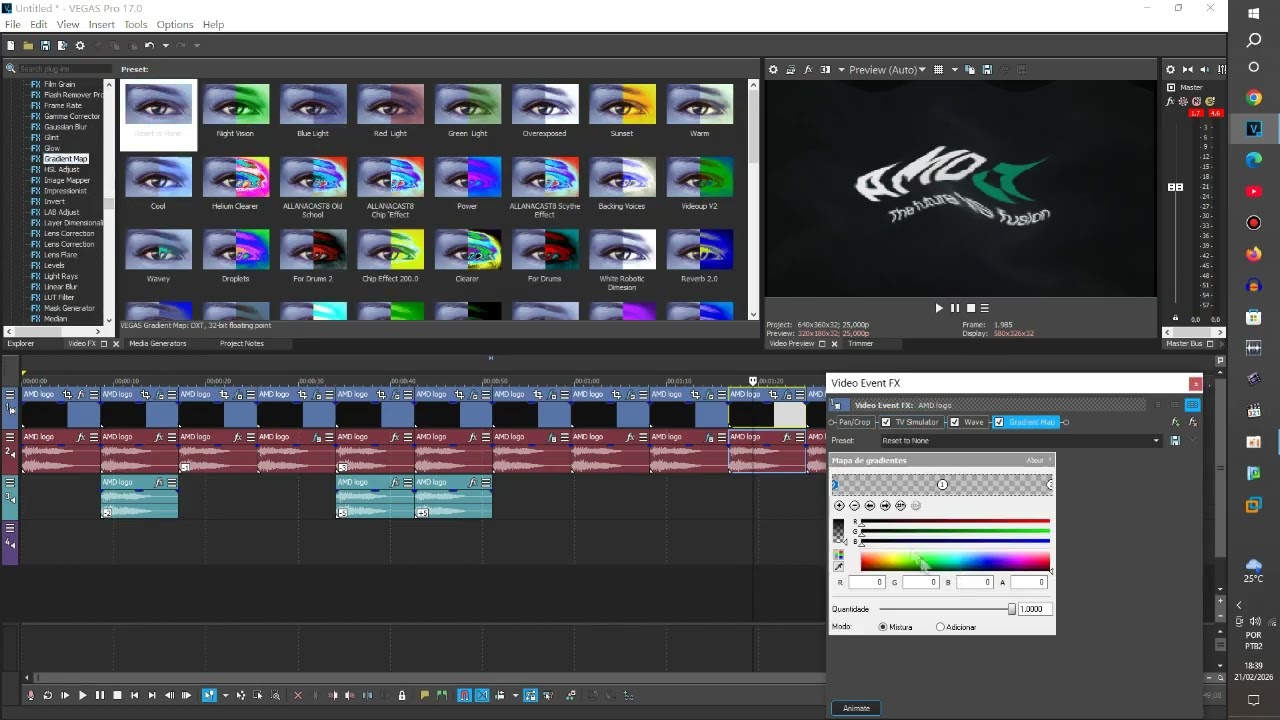Open Pan/Crop in the FX chain

pyautogui.click(x=854, y=422)
